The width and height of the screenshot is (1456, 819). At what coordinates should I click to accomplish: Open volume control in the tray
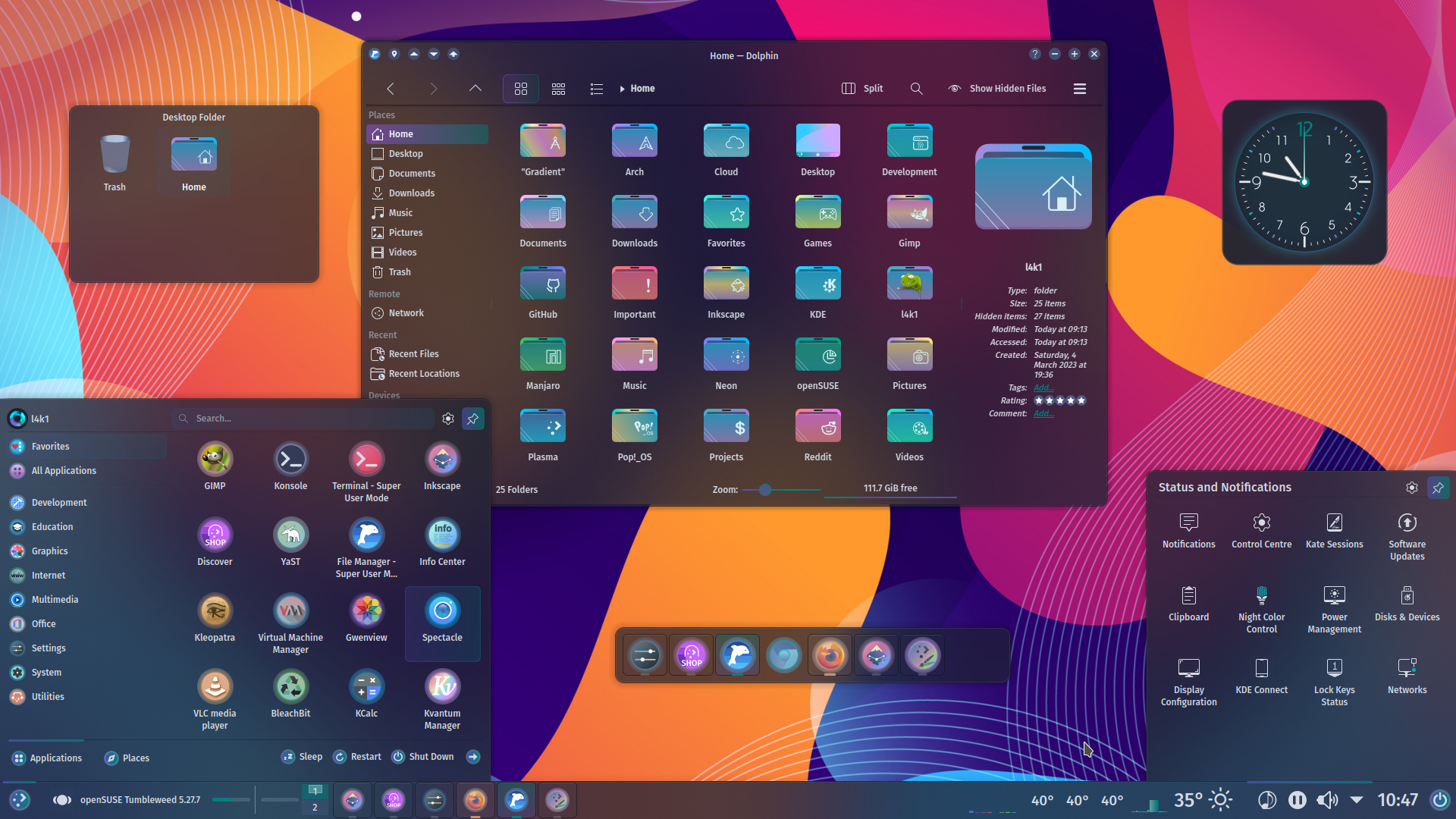coord(1328,800)
